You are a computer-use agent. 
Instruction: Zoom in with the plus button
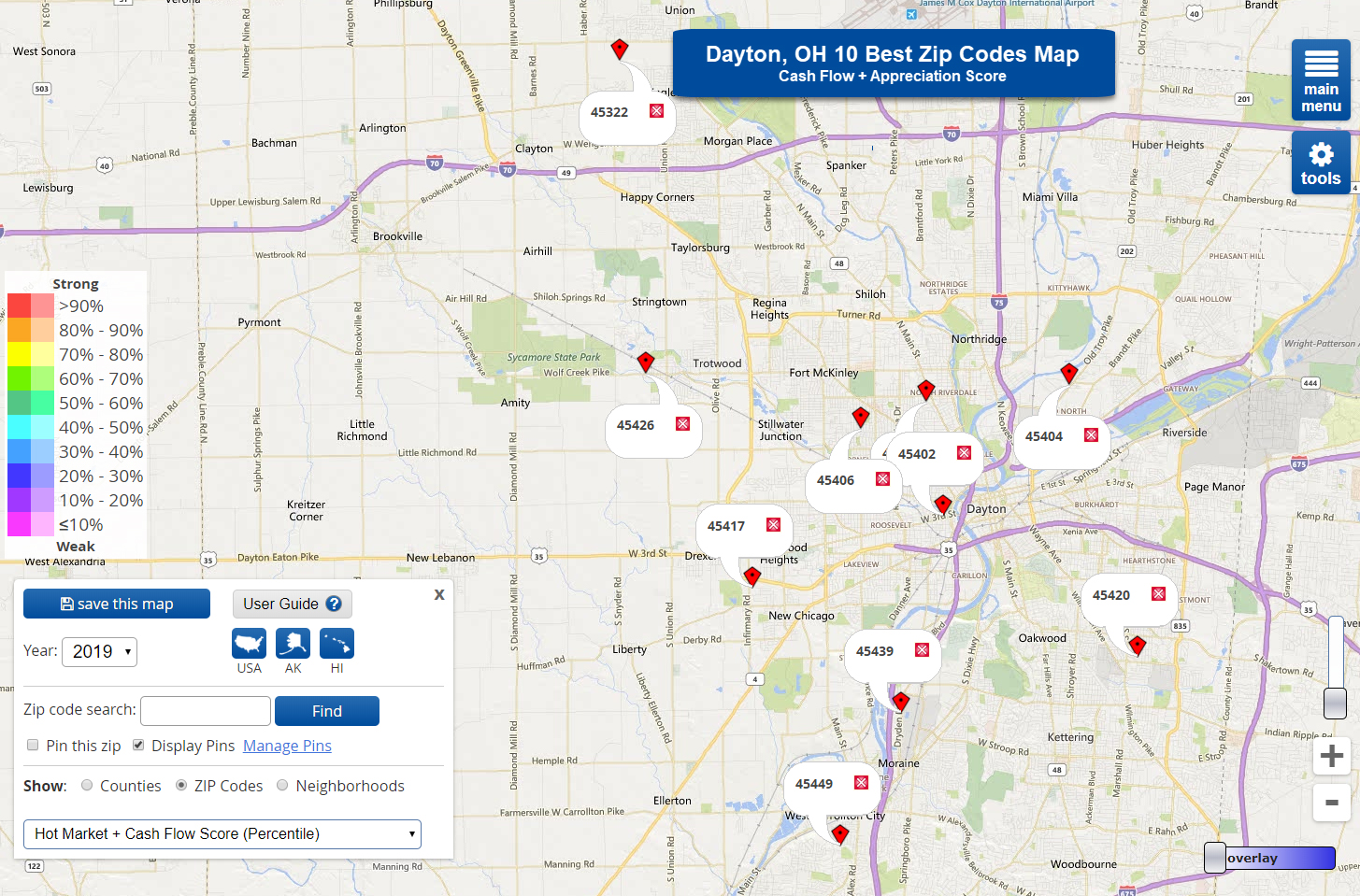pos(1332,756)
